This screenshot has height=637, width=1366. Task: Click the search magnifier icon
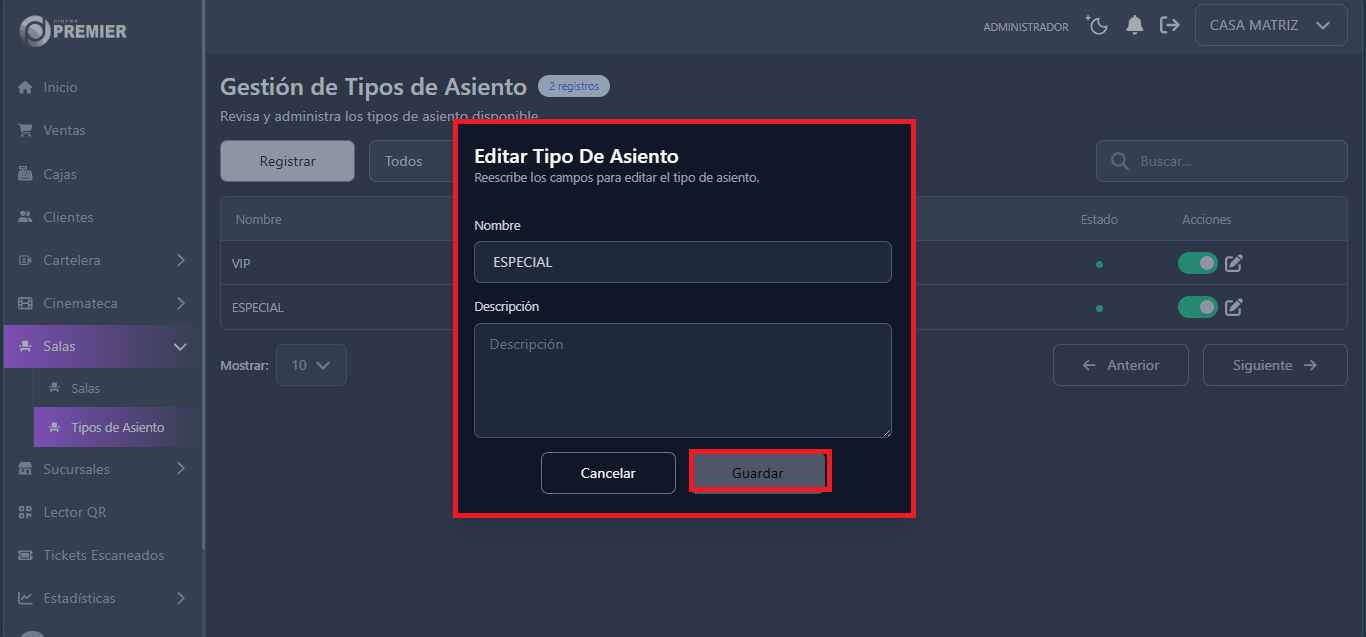1118,161
